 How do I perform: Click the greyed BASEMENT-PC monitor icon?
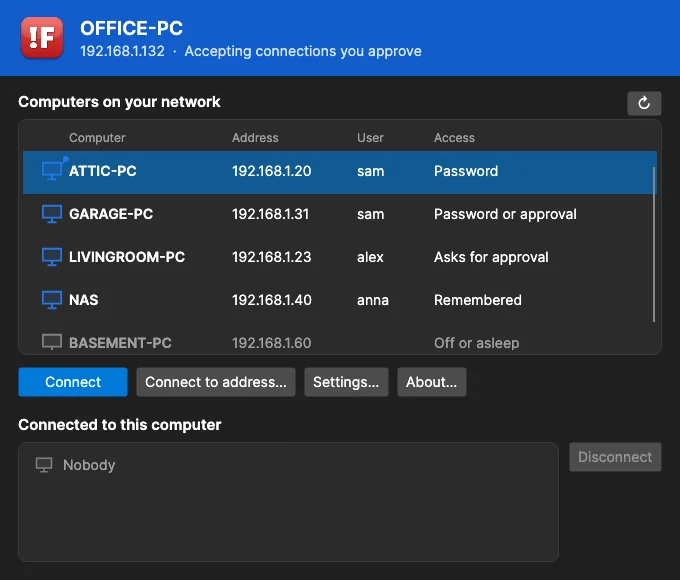[52, 342]
